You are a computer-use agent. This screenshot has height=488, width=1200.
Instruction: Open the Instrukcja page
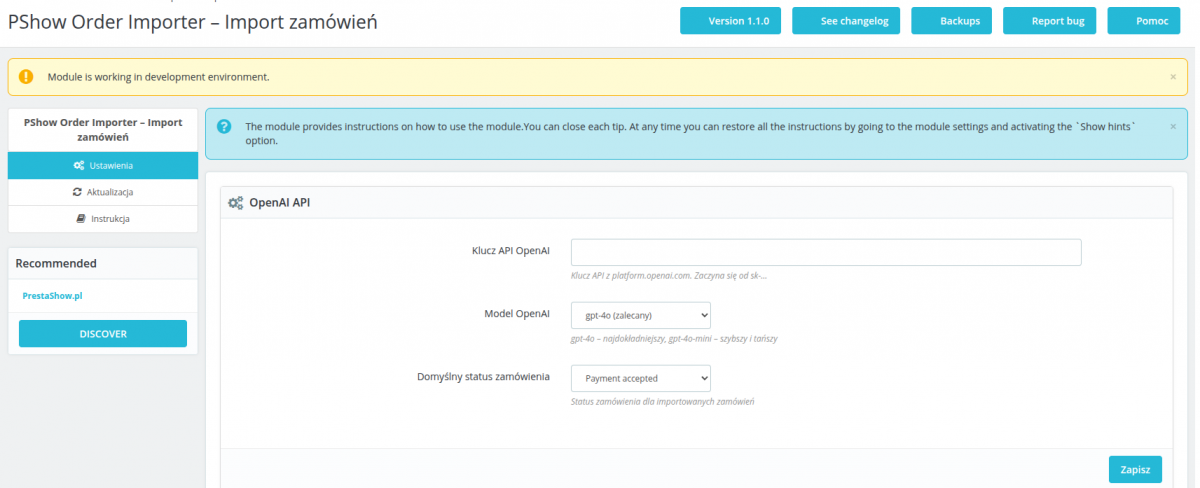[x=103, y=218]
